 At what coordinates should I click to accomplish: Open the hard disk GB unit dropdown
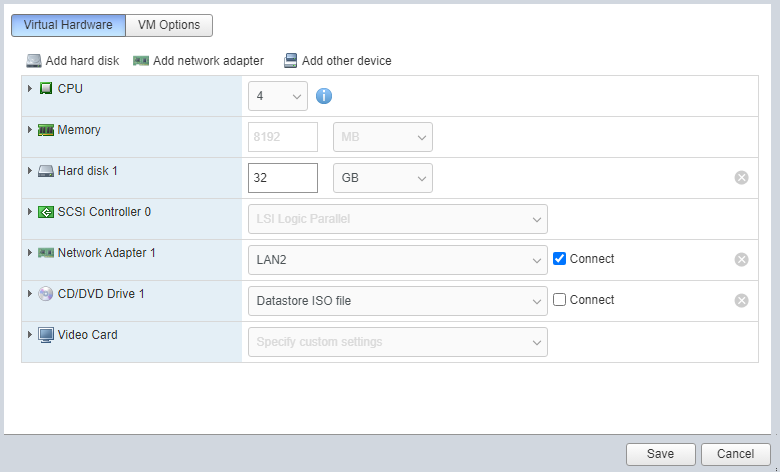coord(383,178)
